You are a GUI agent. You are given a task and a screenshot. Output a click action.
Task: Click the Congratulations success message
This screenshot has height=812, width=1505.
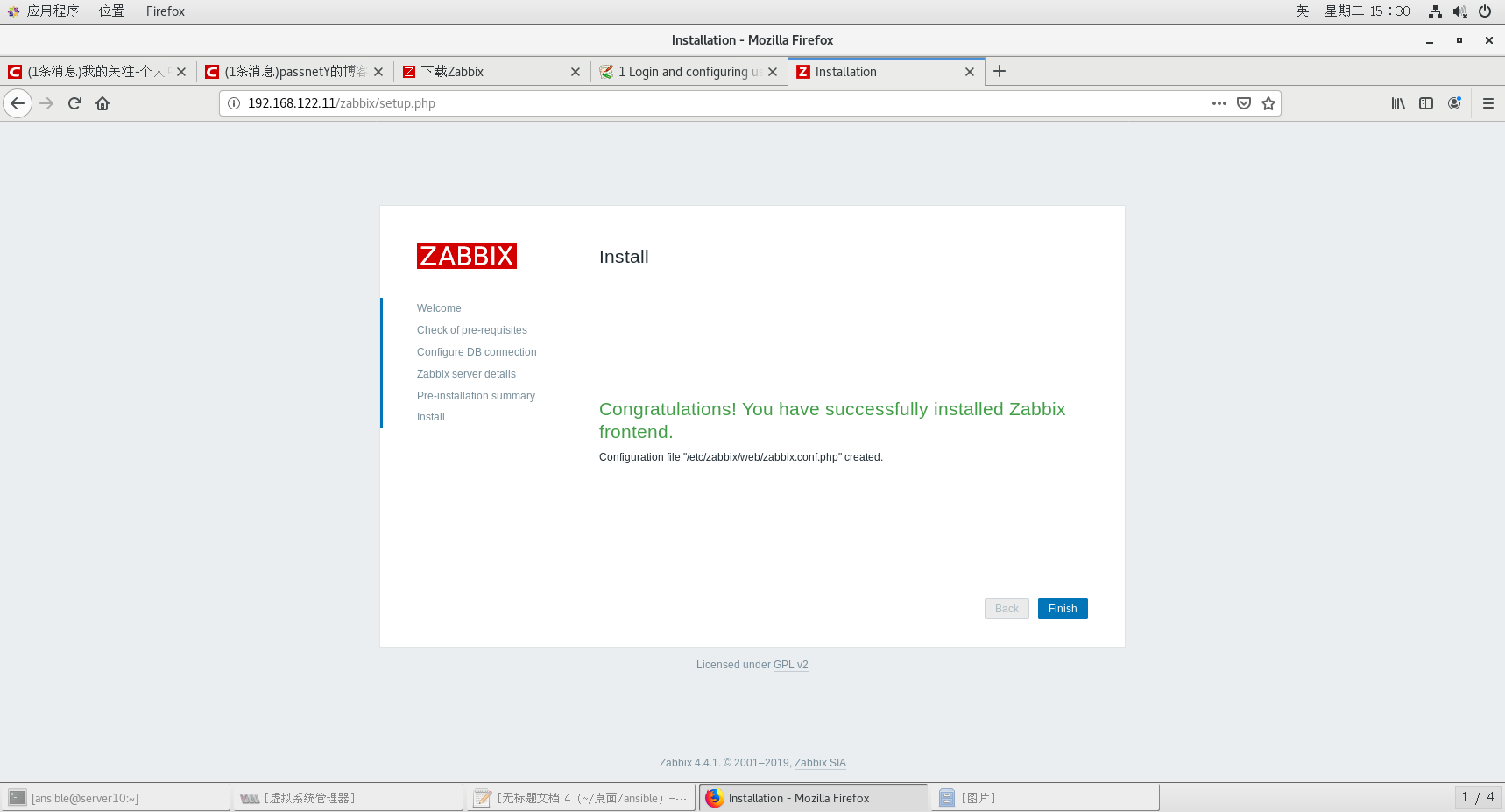coord(832,420)
